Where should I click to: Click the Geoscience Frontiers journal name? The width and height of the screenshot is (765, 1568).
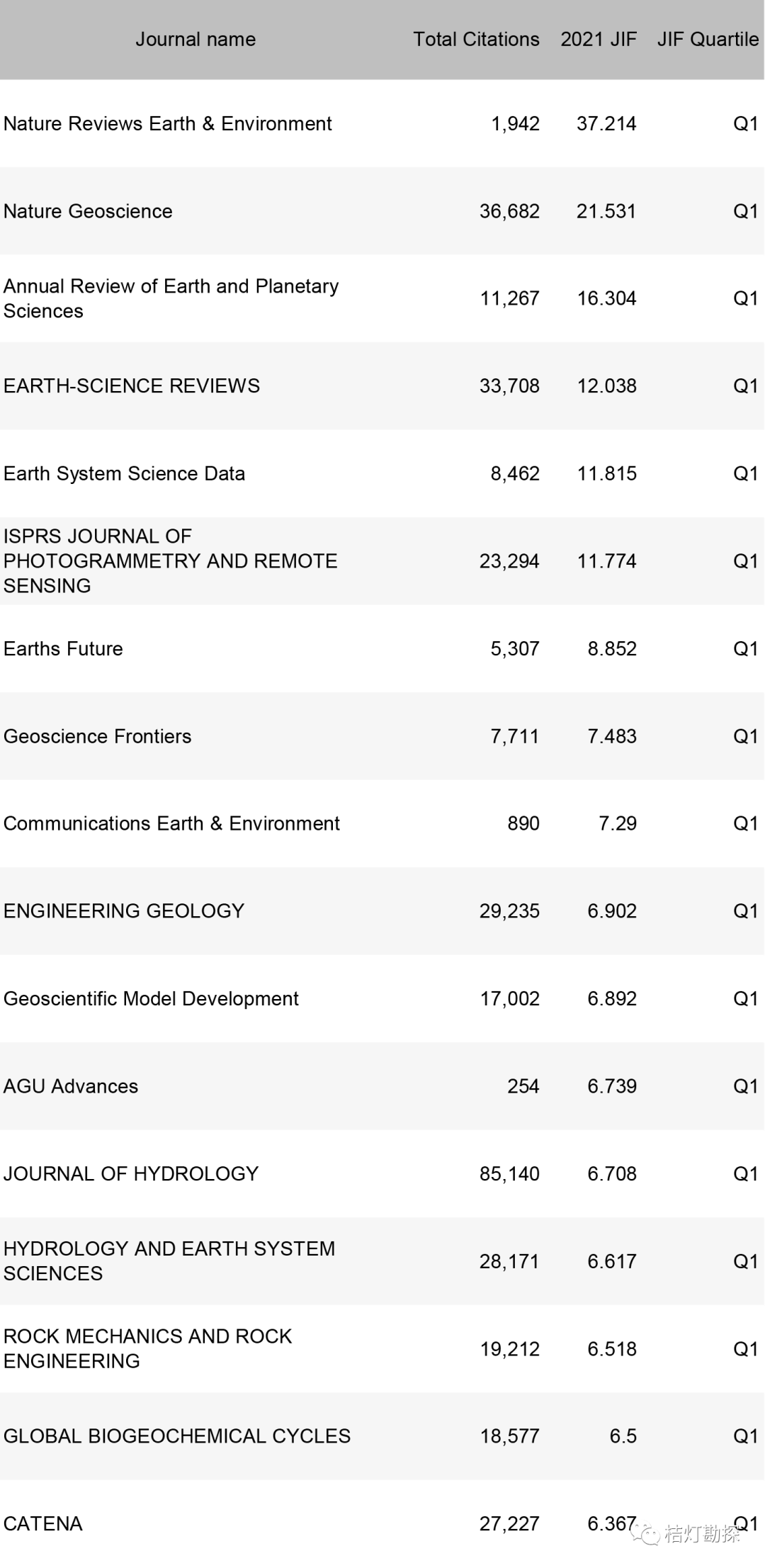[x=98, y=736]
